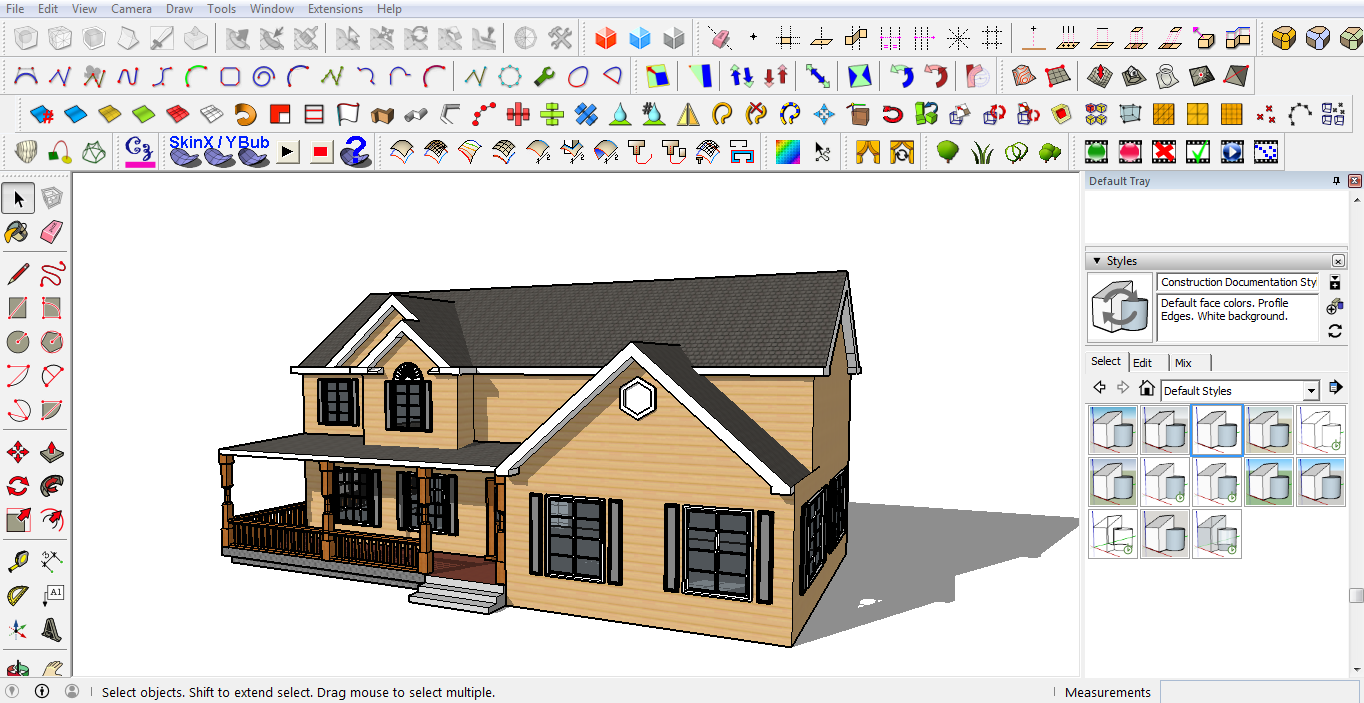
Task: Click the green wrench icon
Action: click(544, 76)
